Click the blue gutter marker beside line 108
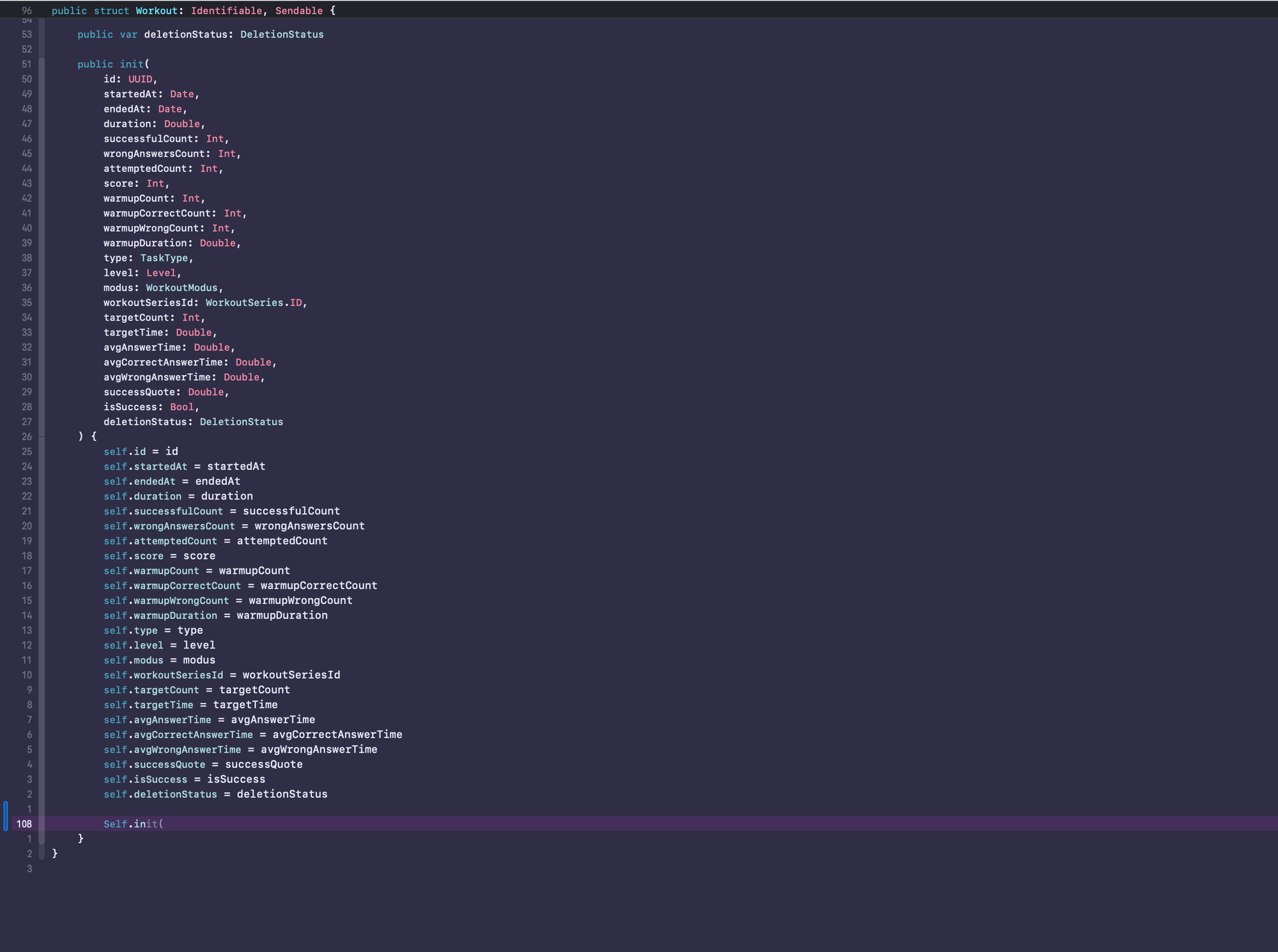Image resolution: width=1278 pixels, height=952 pixels. (x=4, y=817)
